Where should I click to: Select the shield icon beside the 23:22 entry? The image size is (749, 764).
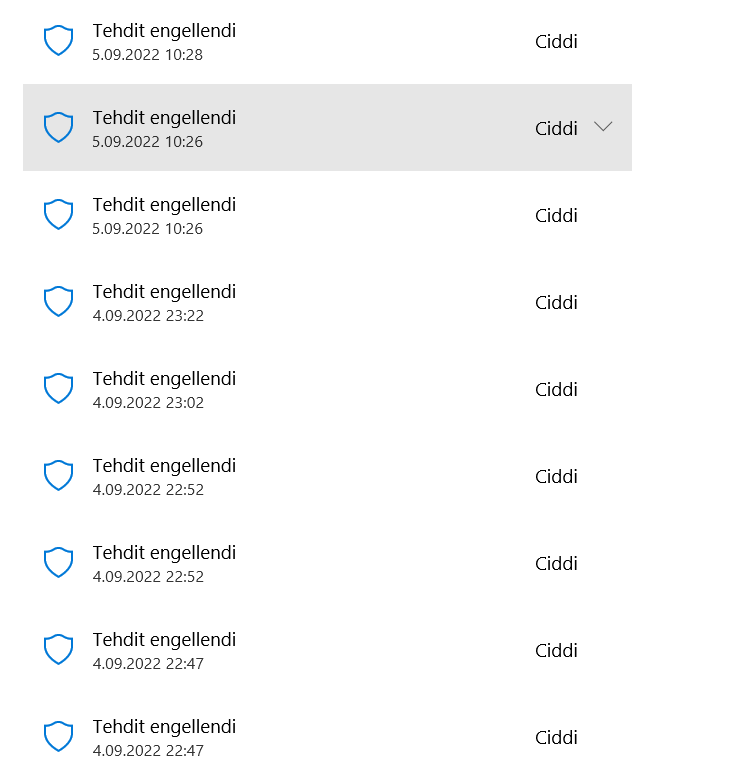pyautogui.click(x=59, y=302)
